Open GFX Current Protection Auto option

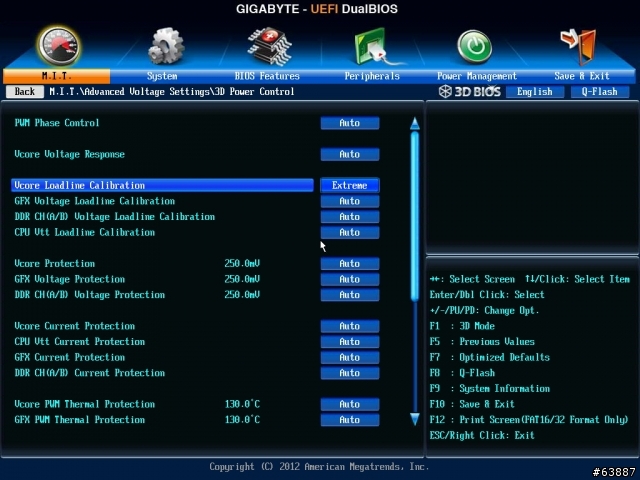click(350, 357)
